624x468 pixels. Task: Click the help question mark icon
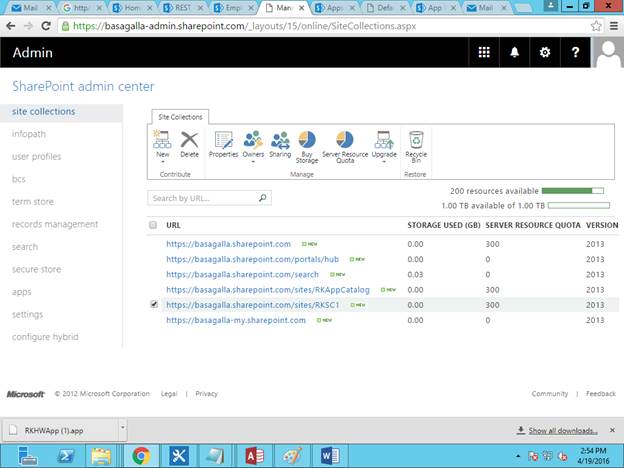[575, 52]
